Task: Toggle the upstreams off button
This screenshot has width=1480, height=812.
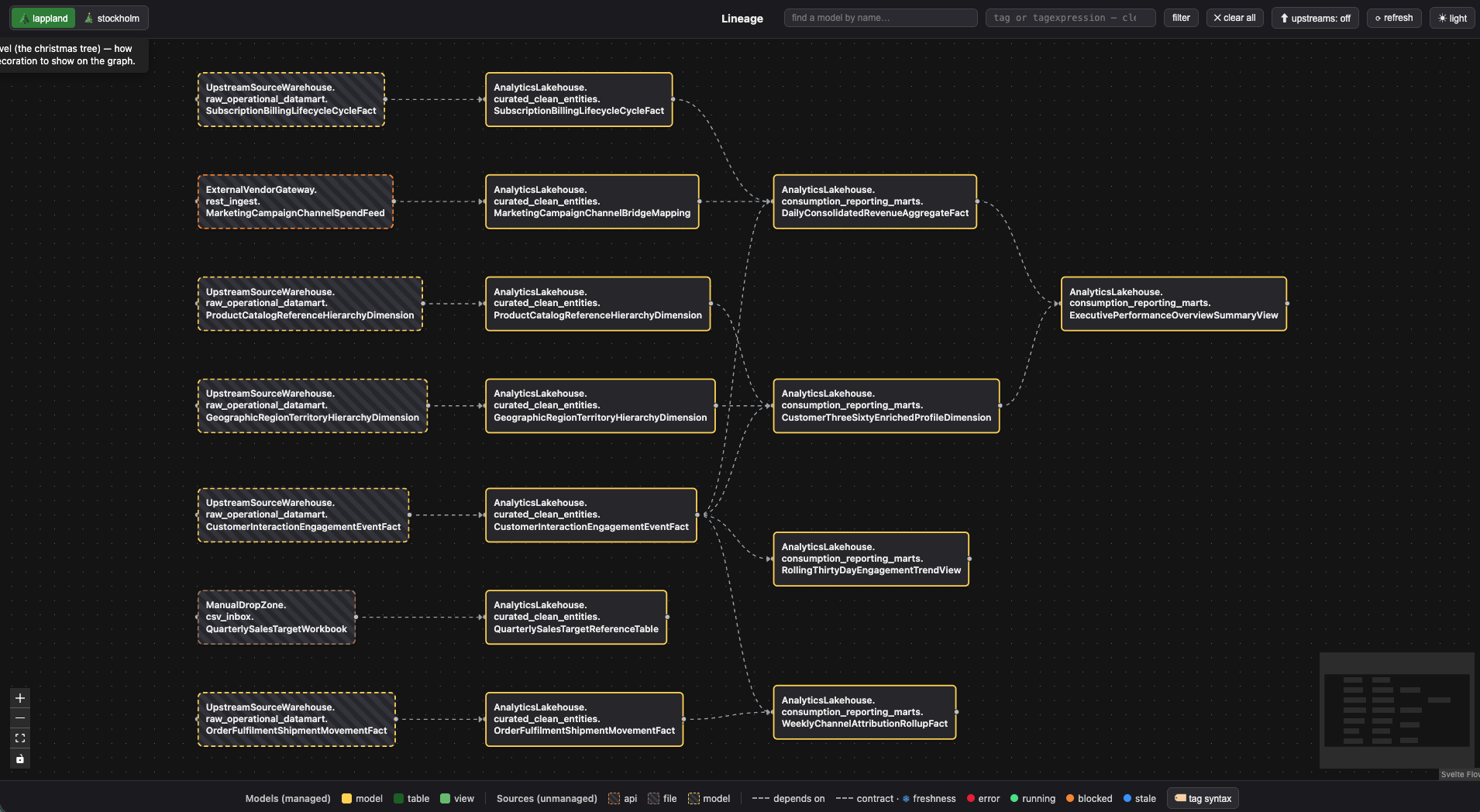Action: (1315, 18)
